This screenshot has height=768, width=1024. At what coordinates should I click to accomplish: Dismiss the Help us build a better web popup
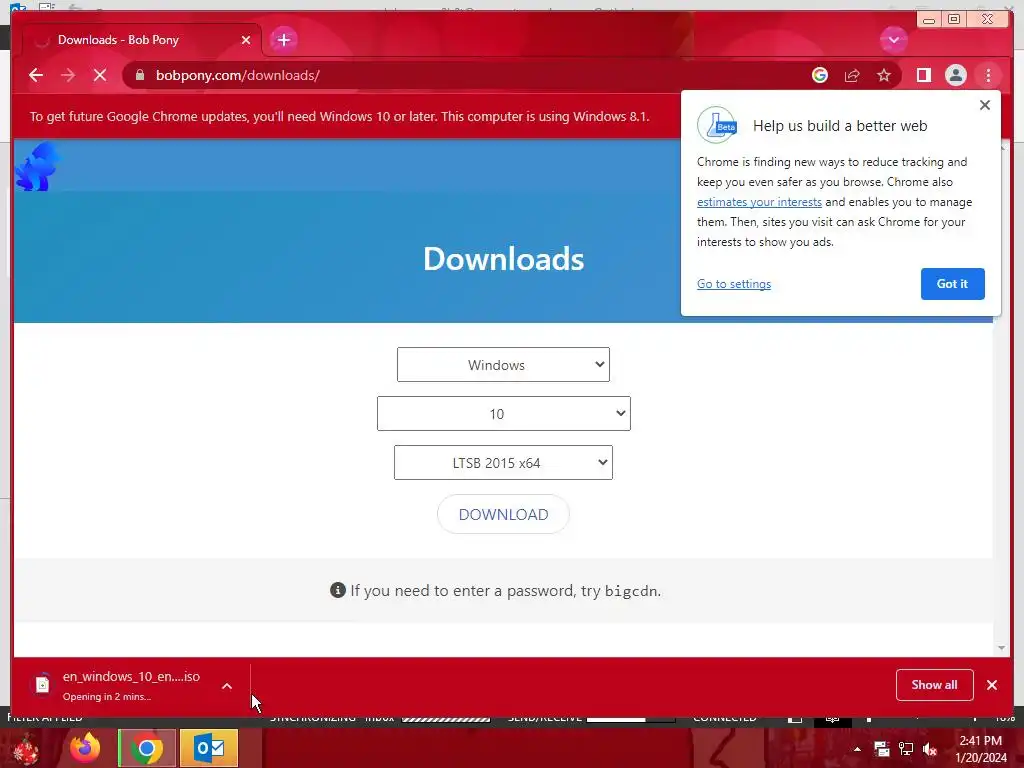point(985,105)
